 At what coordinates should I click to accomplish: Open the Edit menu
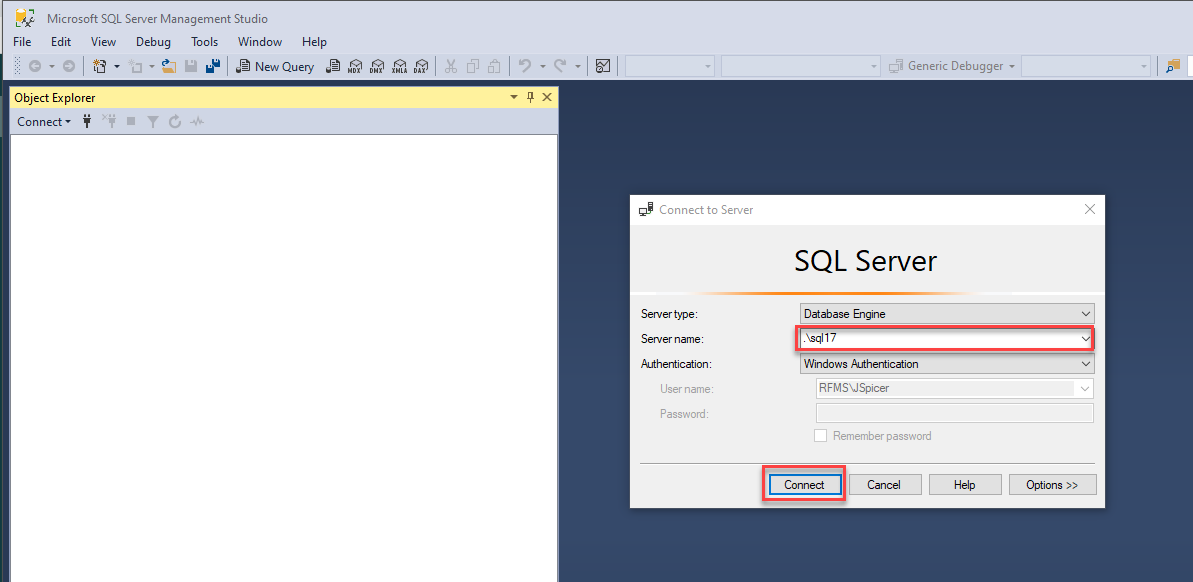[x=61, y=42]
